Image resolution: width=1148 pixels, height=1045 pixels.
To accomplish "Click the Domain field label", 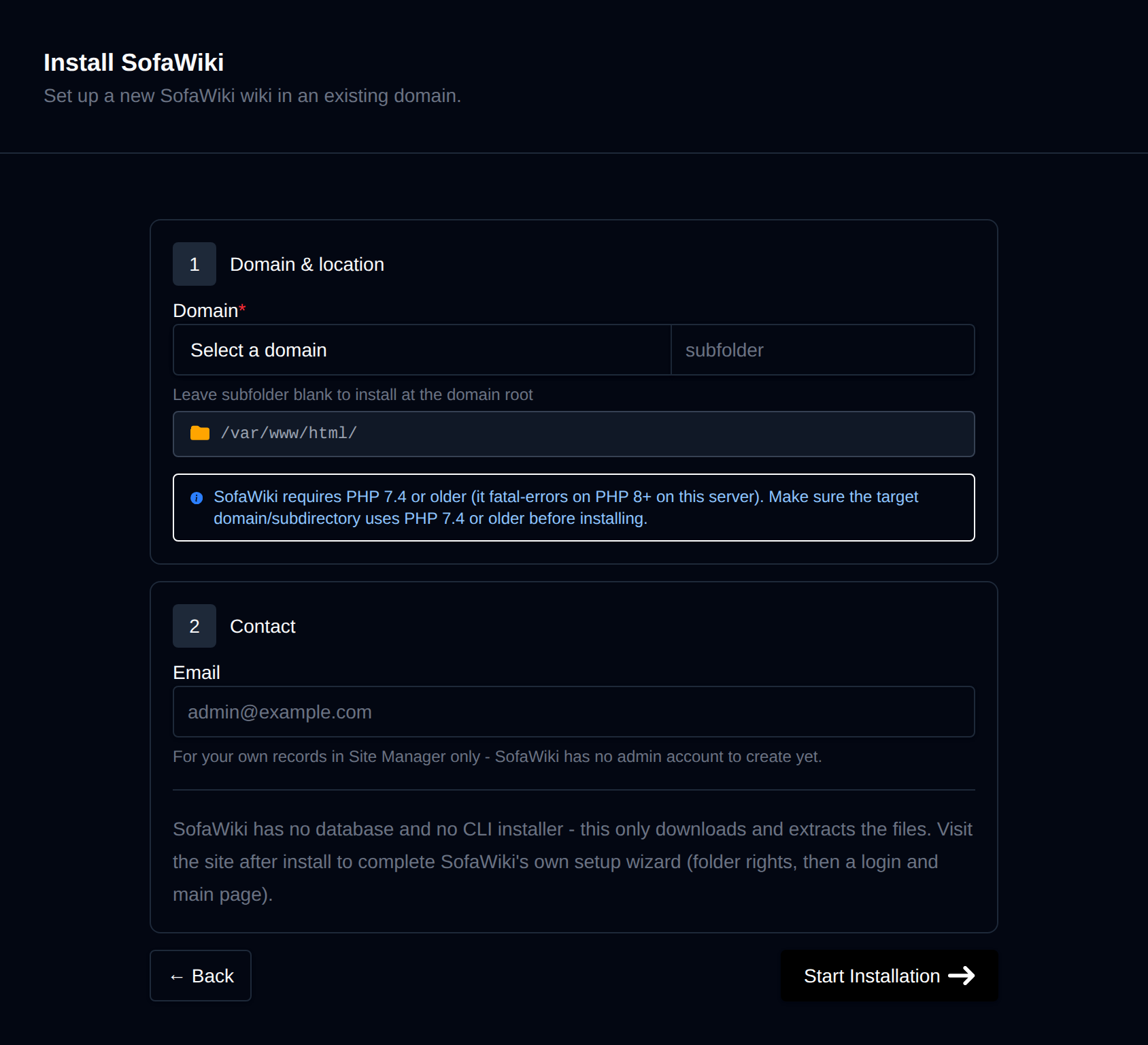I will click(209, 311).
